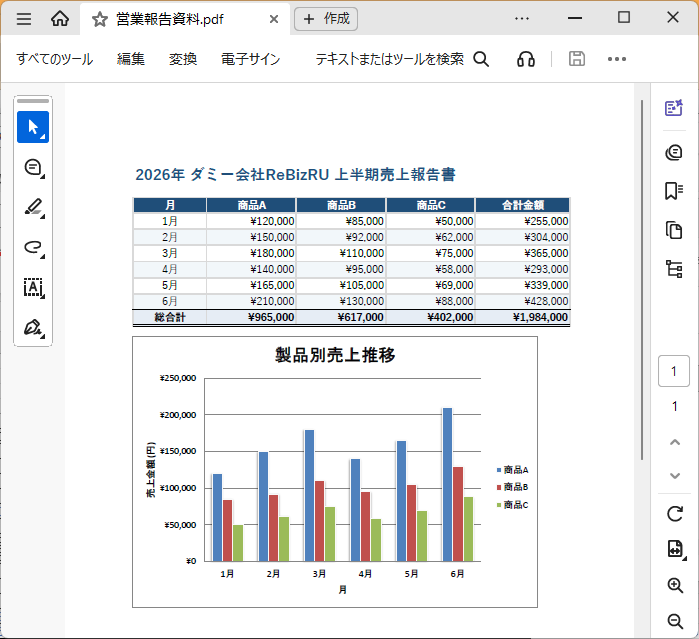The width and height of the screenshot is (699, 639).
Task: Select the comment bubble tool
Action: click(34, 168)
